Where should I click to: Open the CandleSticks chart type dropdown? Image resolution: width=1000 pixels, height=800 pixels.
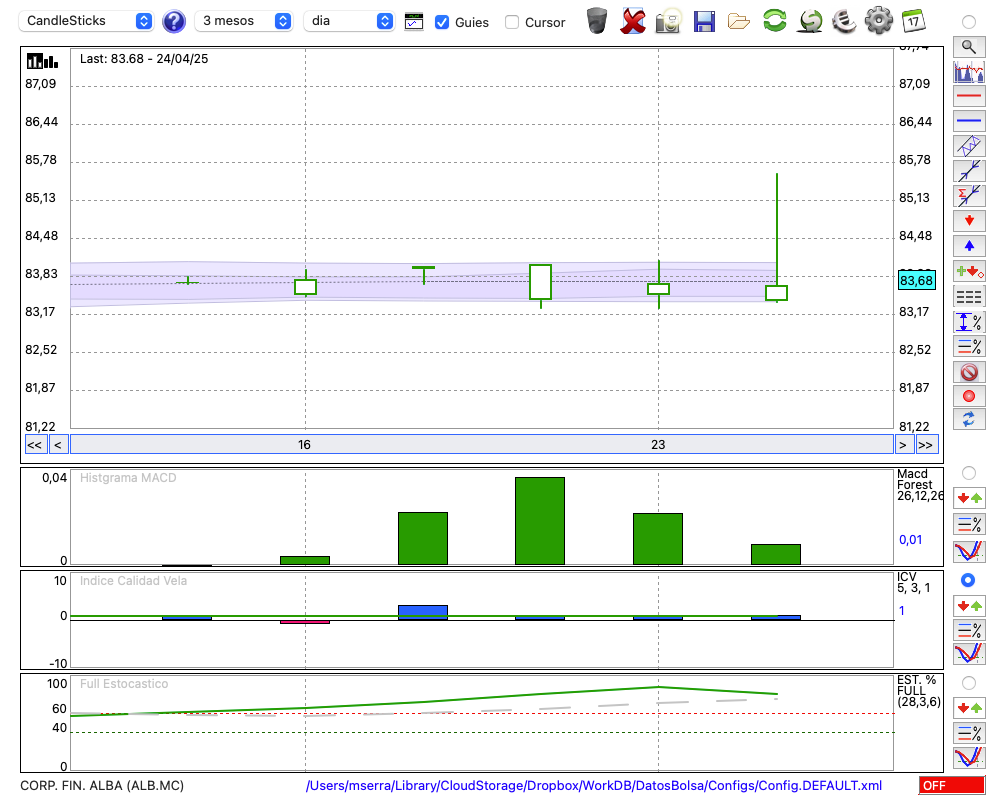pos(86,21)
